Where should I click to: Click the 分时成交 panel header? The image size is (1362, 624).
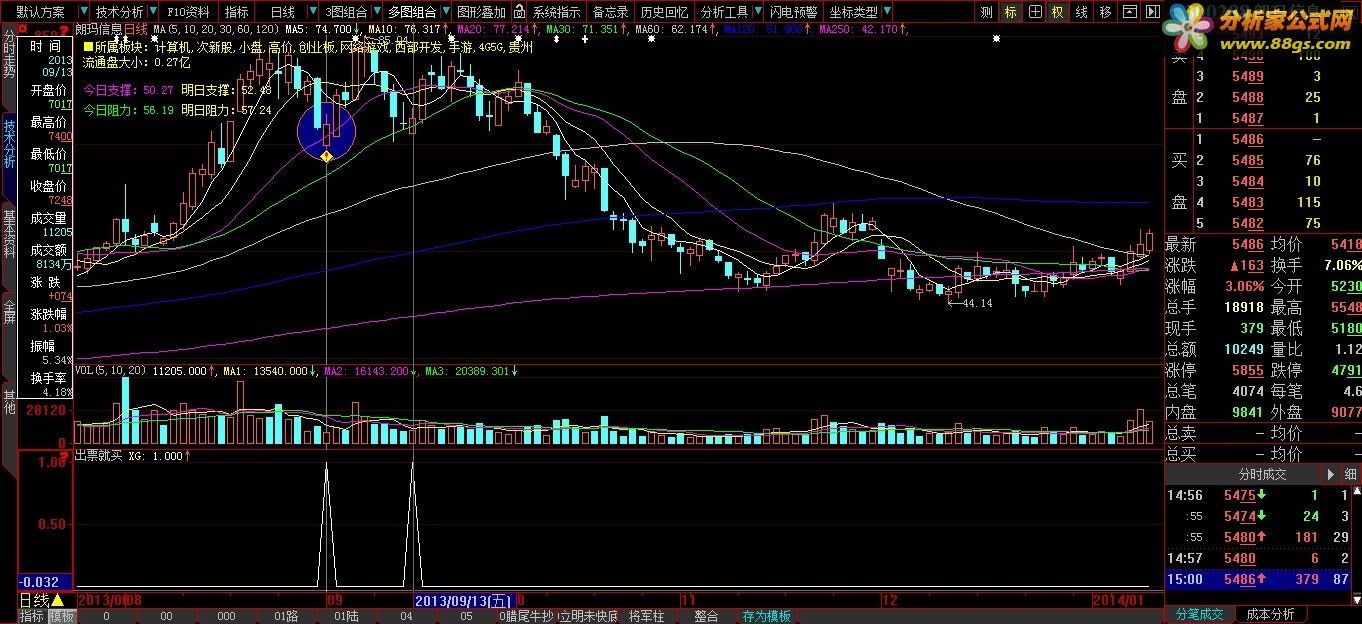click(1263, 475)
